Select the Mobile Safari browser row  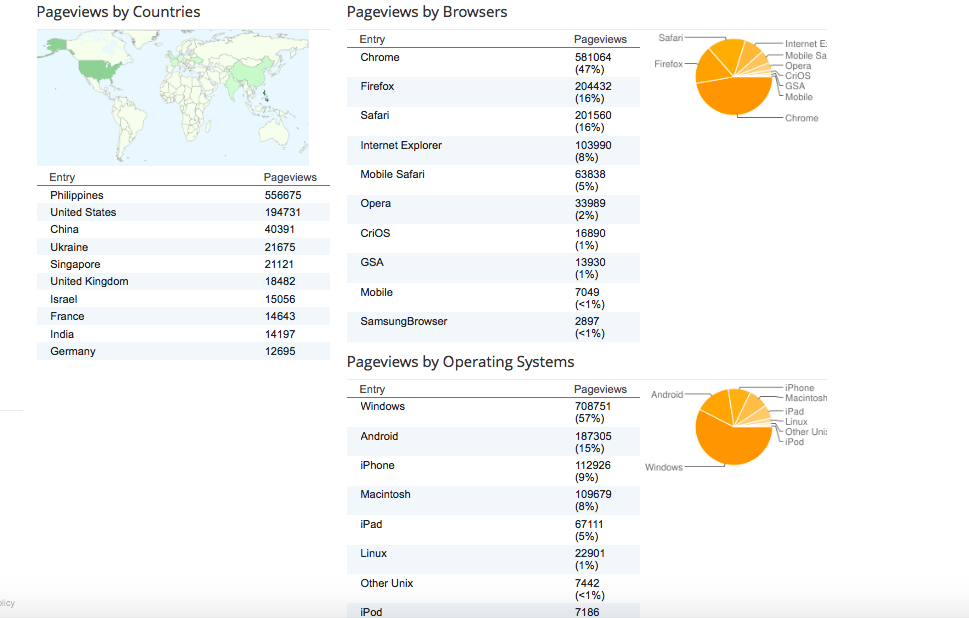pyautogui.click(x=493, y=180)
